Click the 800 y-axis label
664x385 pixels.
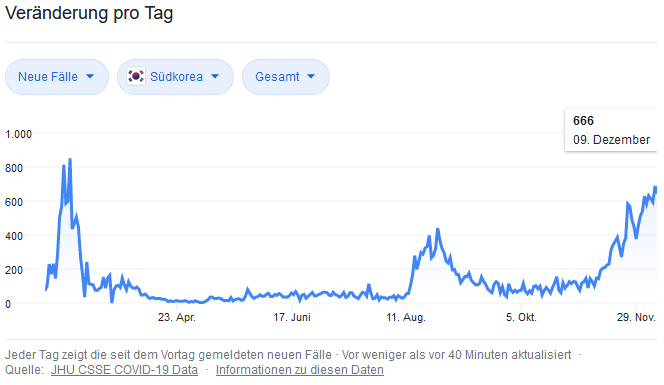tap(14, 168)
